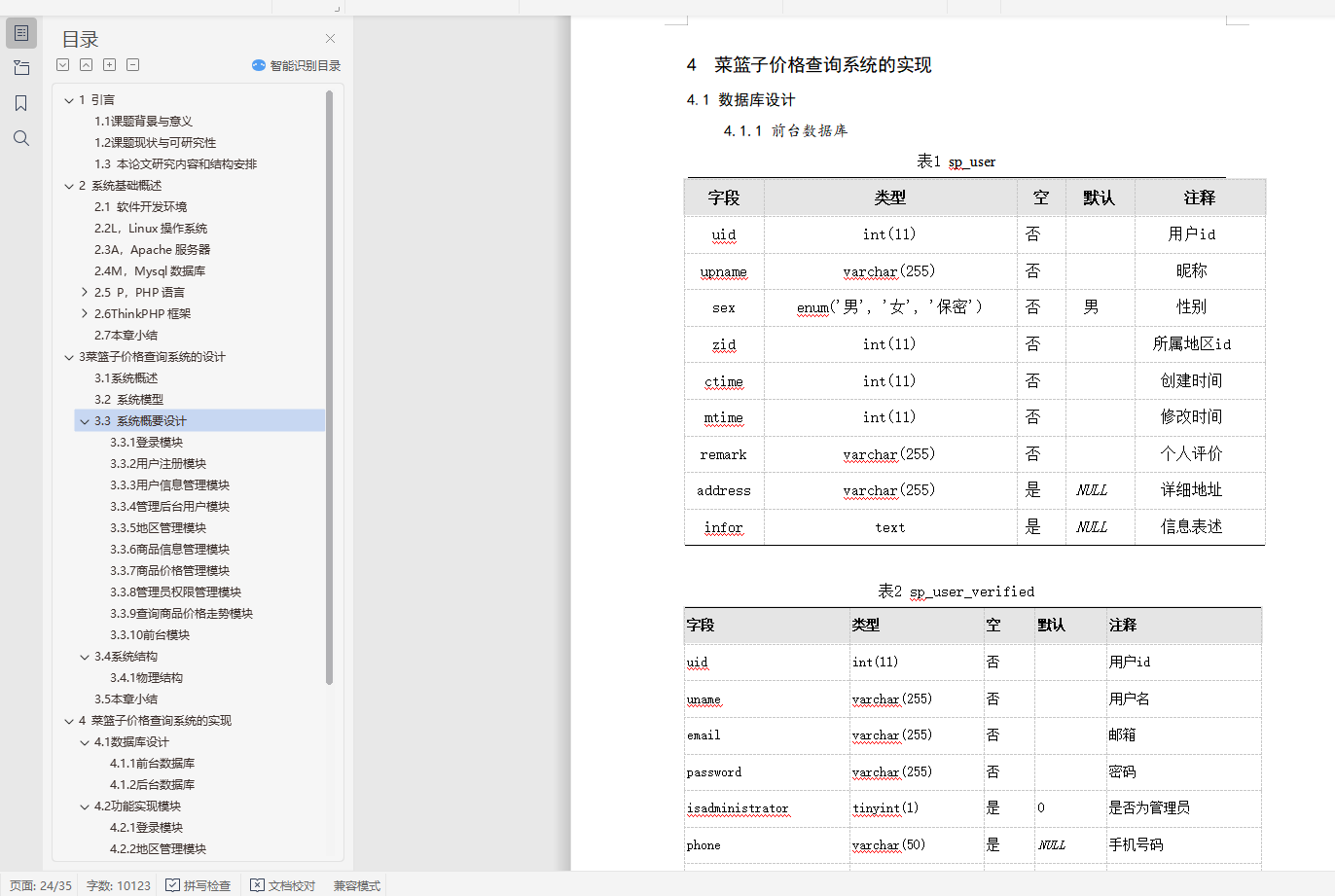This screenshot has width=1335, height=896.
Task: Open 2.3A，Apache 服务器 outline entry
Action: pyautogui.click(x=152, y=250)
